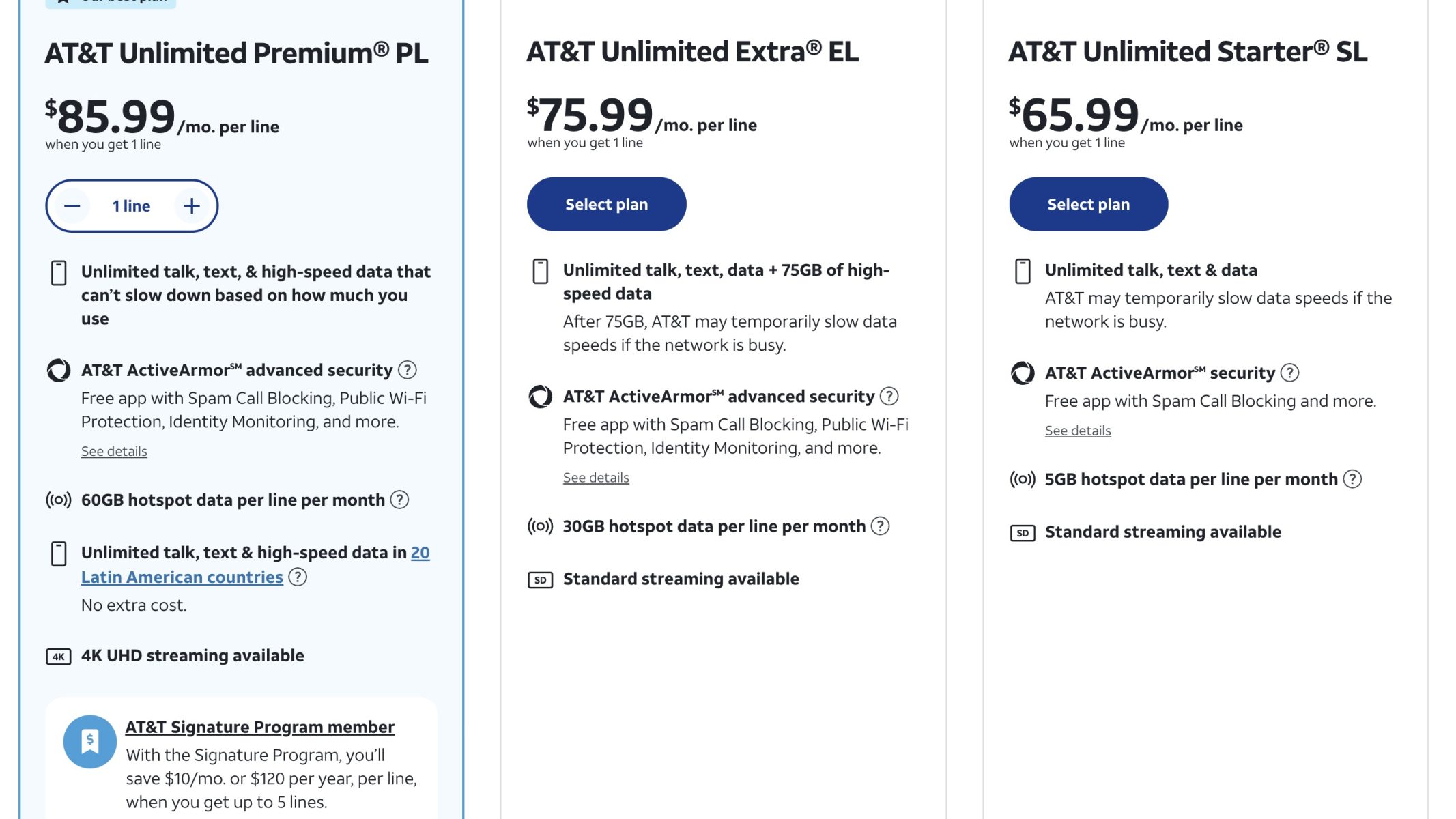Click the Unlimited Premium PL plan title
Image resolution: width=1456 pixels, height=819 pixels.
[x=236, y=53]
